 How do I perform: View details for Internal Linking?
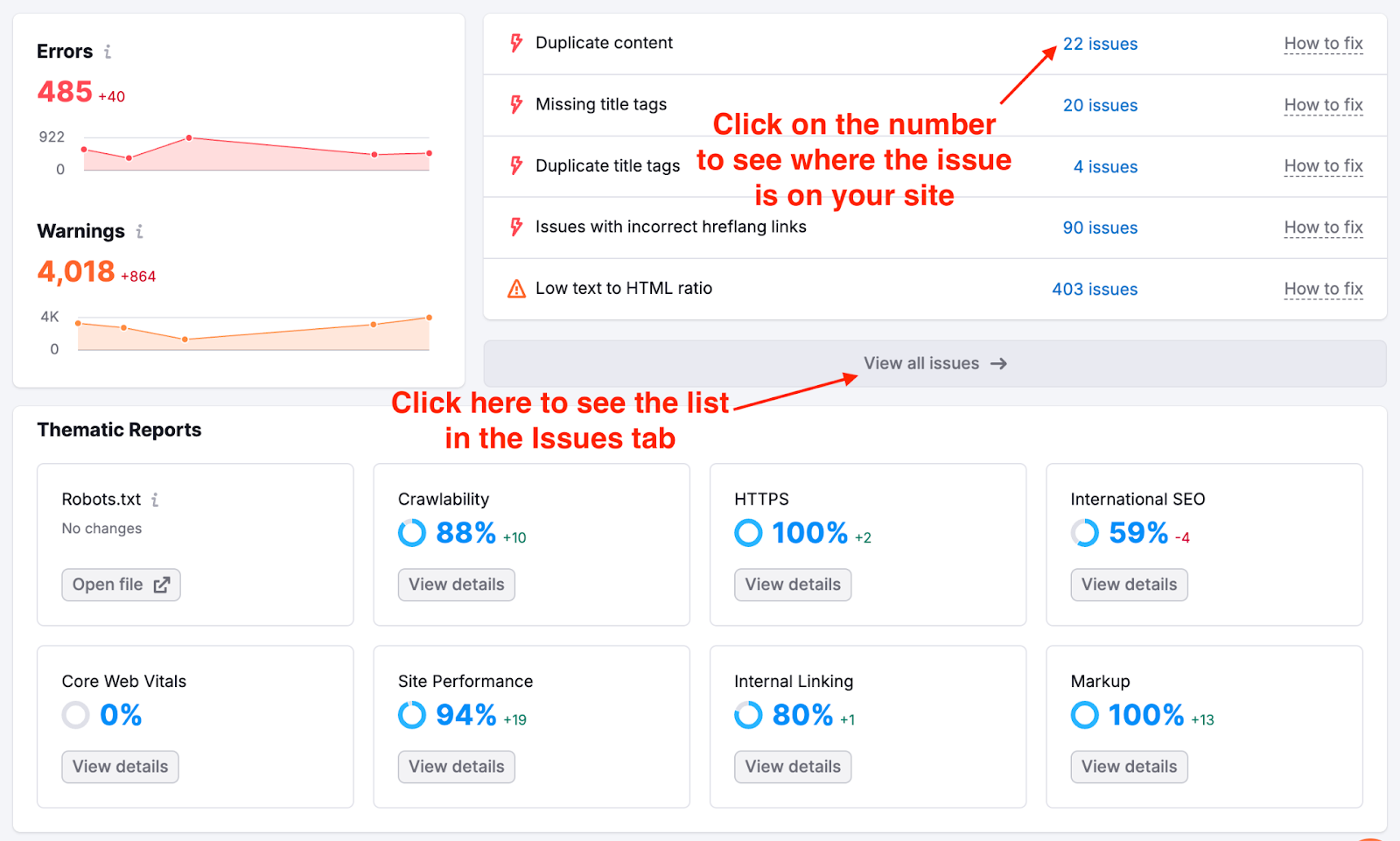click(792, 767)
